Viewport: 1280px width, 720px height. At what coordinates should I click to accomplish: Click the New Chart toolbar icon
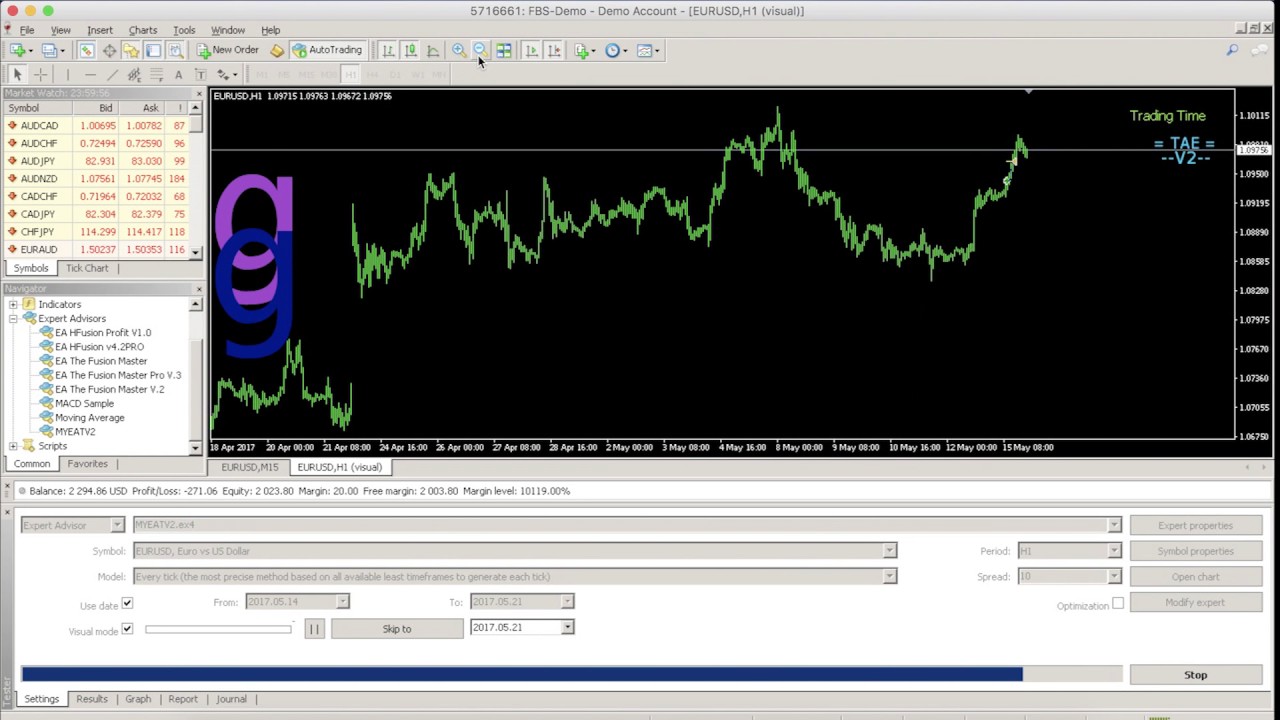[x=19, y=50]
